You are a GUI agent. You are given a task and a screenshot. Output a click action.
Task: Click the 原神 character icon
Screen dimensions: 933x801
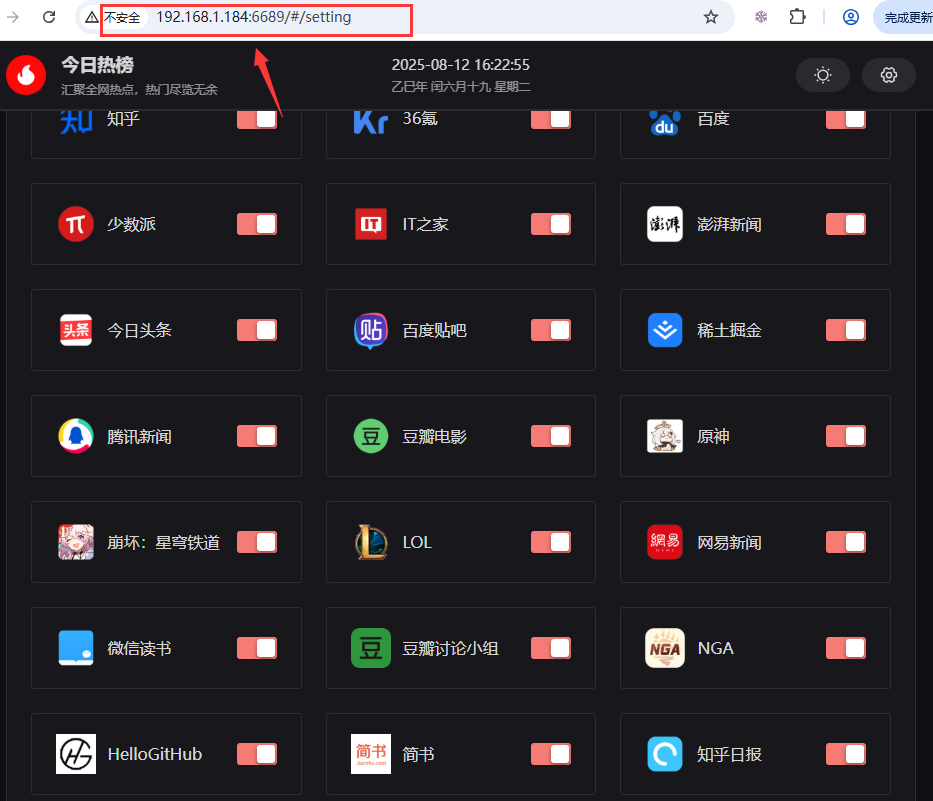click(x=665, y=436)
